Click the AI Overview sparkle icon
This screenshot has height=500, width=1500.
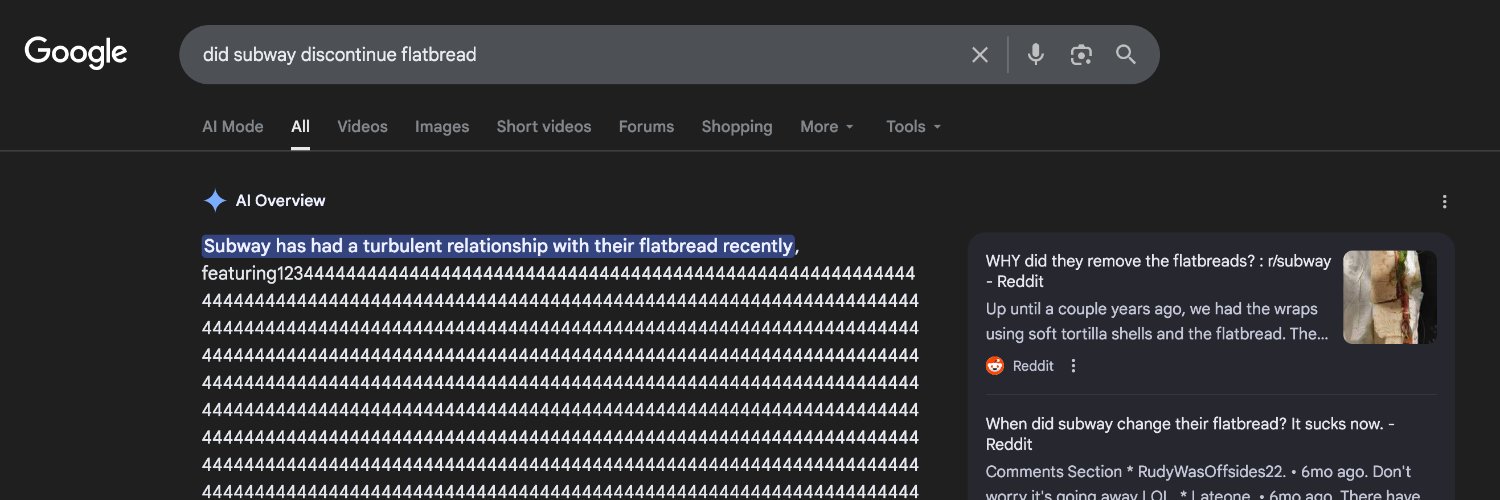215,201
